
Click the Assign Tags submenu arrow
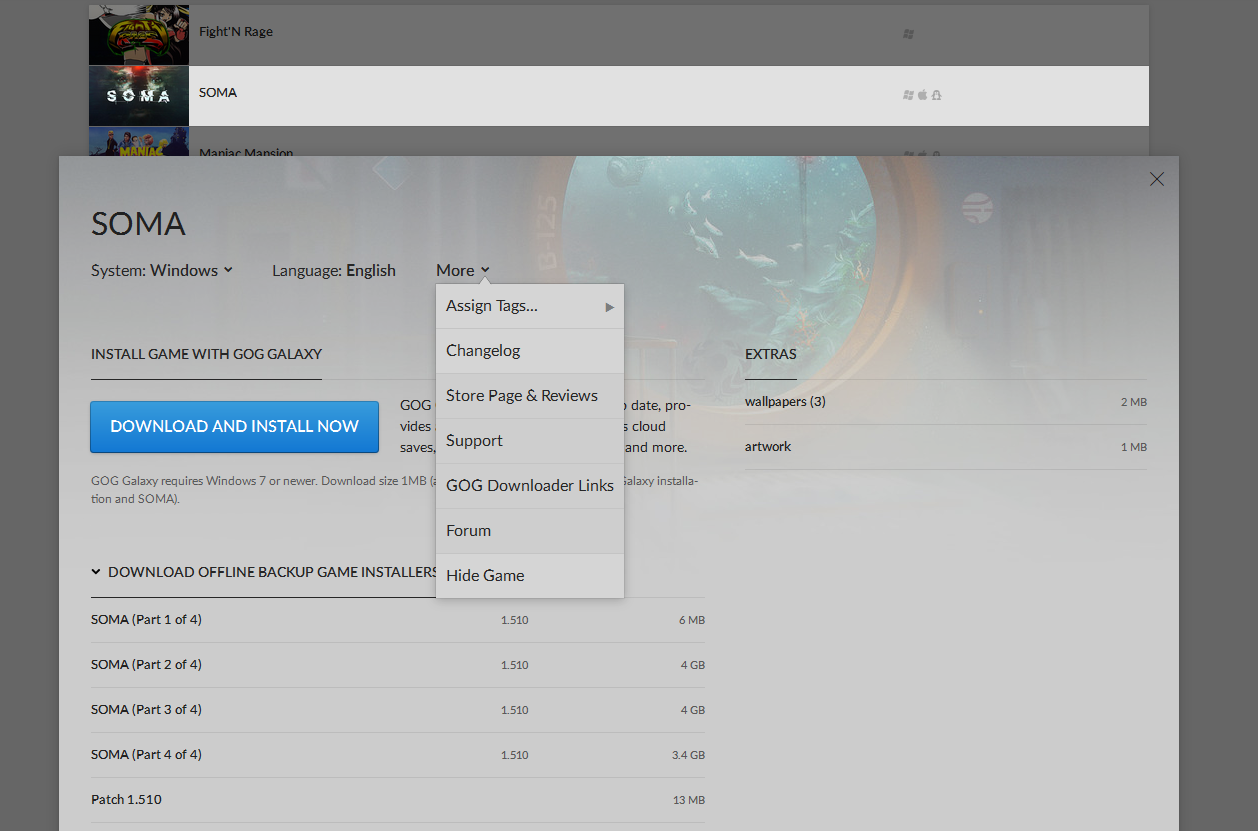tap(610, 307)
